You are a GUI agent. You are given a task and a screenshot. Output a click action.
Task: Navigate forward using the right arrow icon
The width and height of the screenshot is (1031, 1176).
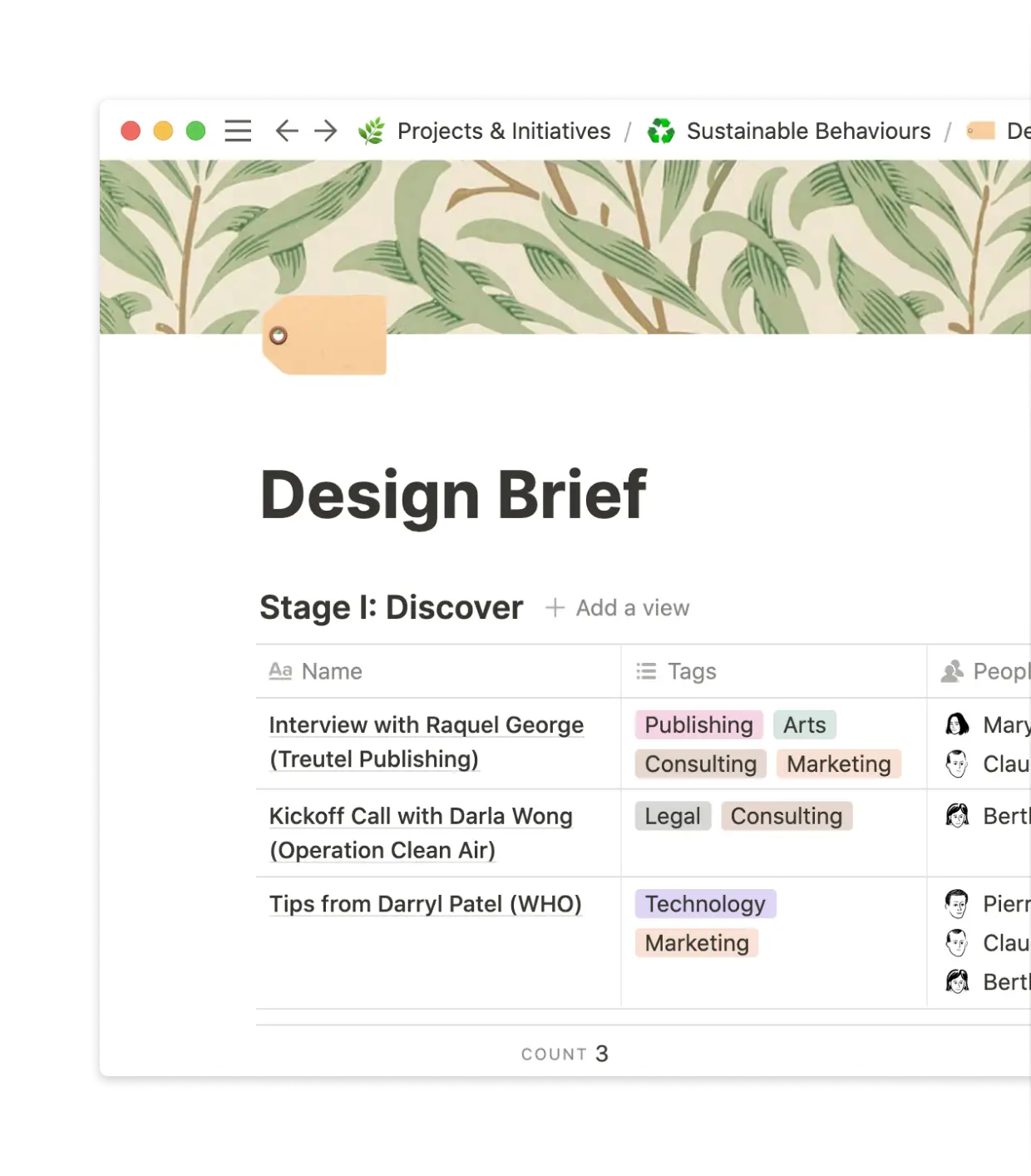pyautogui.click(x=326, y=131)
